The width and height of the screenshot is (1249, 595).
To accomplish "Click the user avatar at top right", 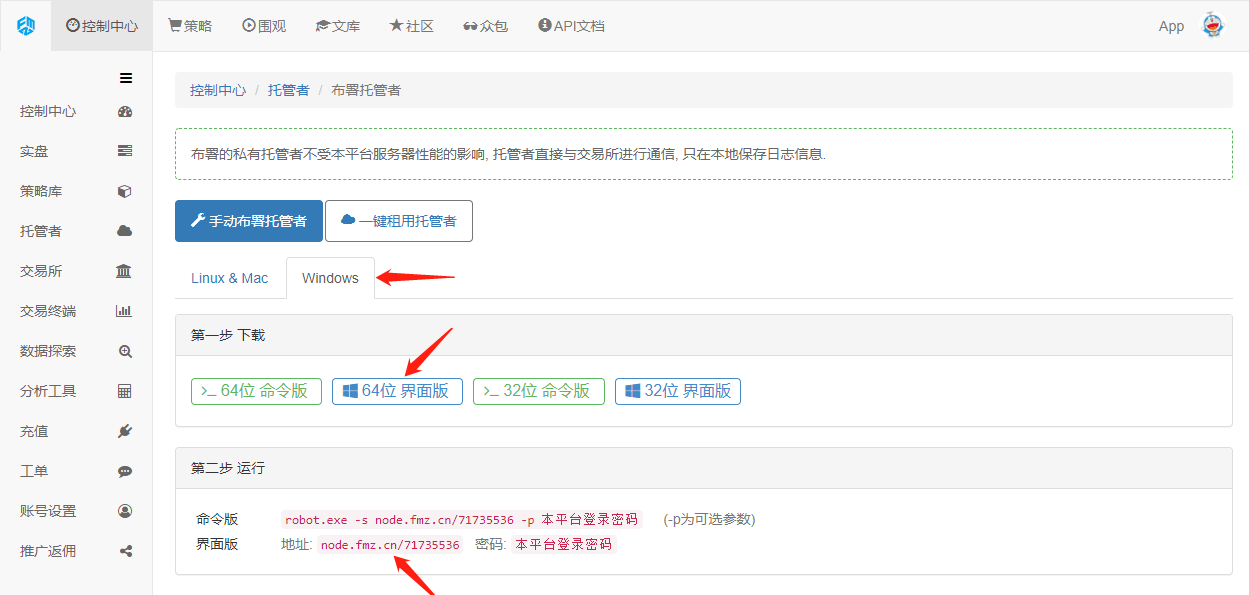I will coord(1212,26).
